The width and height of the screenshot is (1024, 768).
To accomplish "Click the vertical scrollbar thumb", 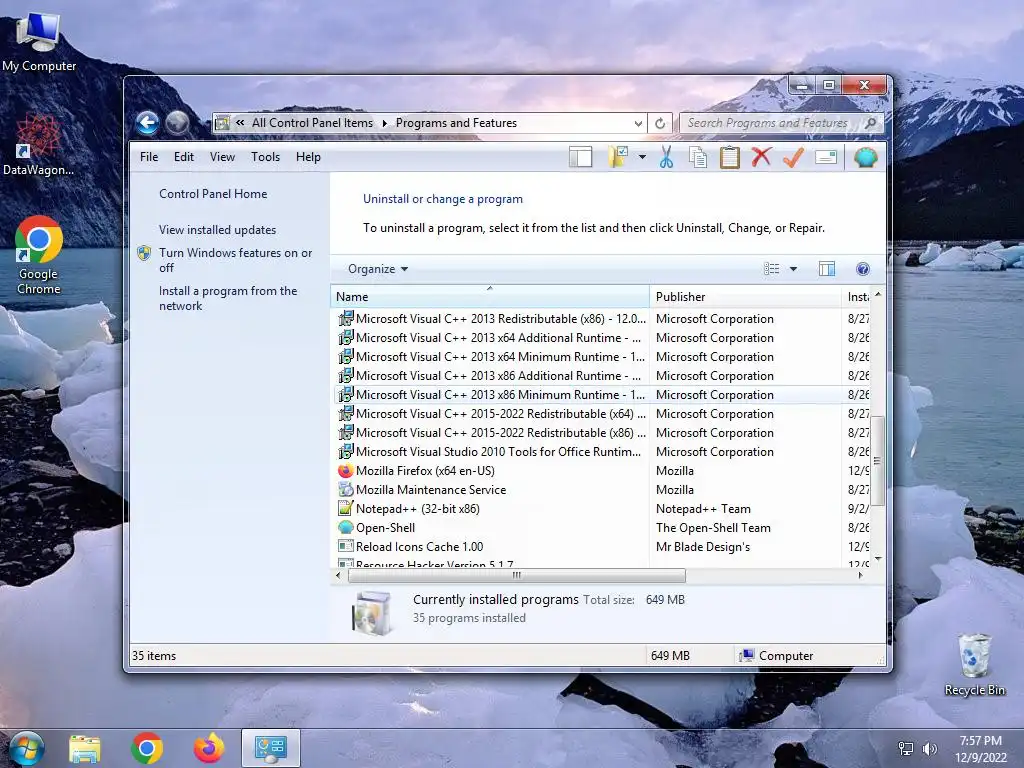I will click(877, 460).
